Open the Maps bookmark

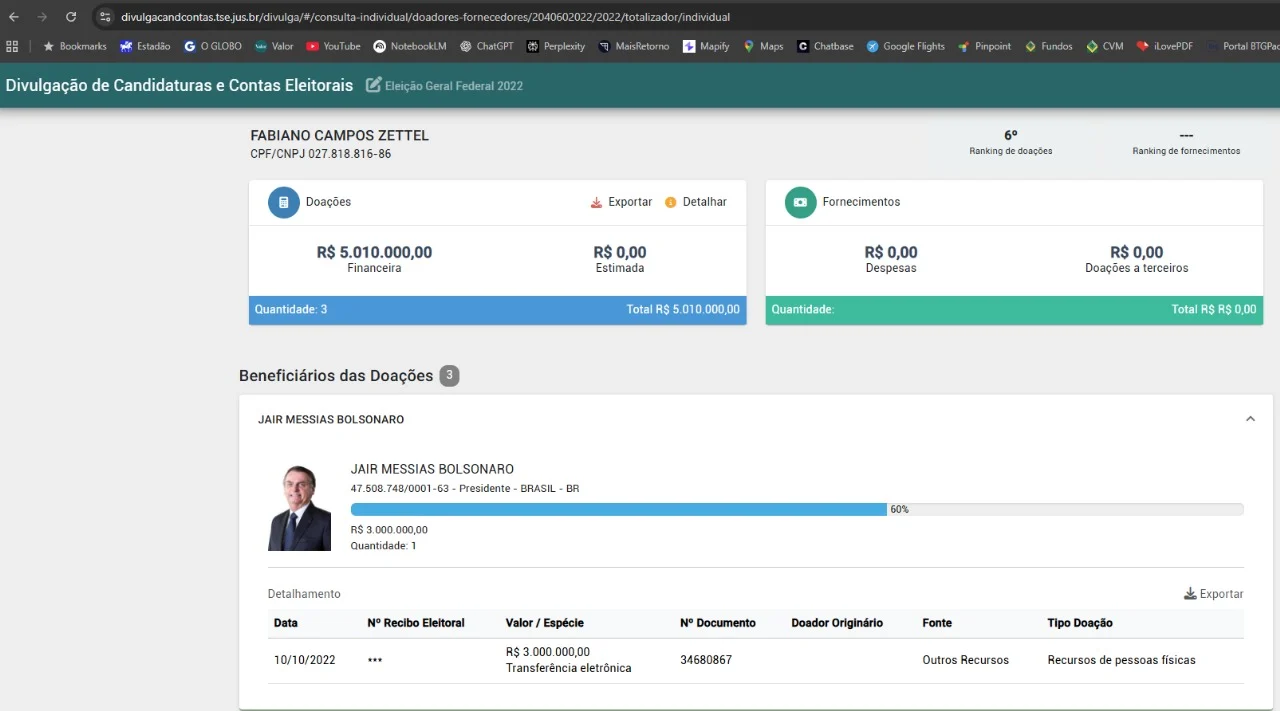coord(763,46)
